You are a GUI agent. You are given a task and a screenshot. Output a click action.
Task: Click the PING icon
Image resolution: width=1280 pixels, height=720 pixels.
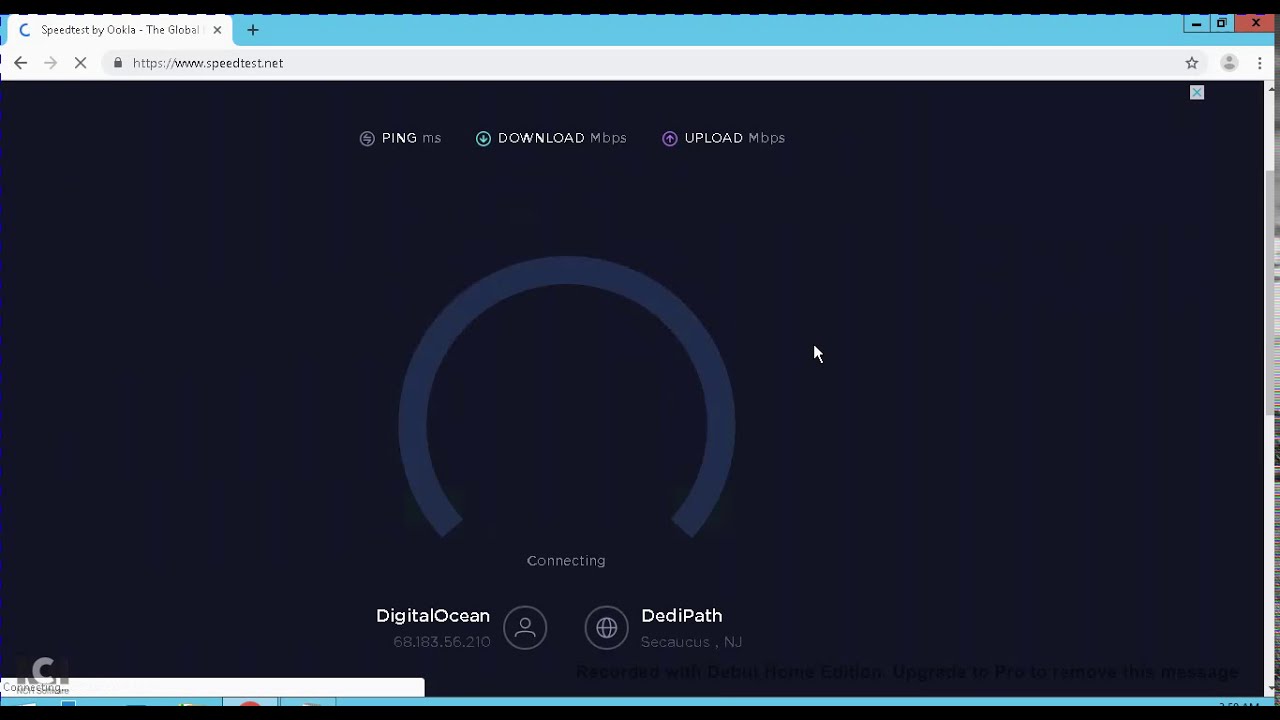[367, 139]
